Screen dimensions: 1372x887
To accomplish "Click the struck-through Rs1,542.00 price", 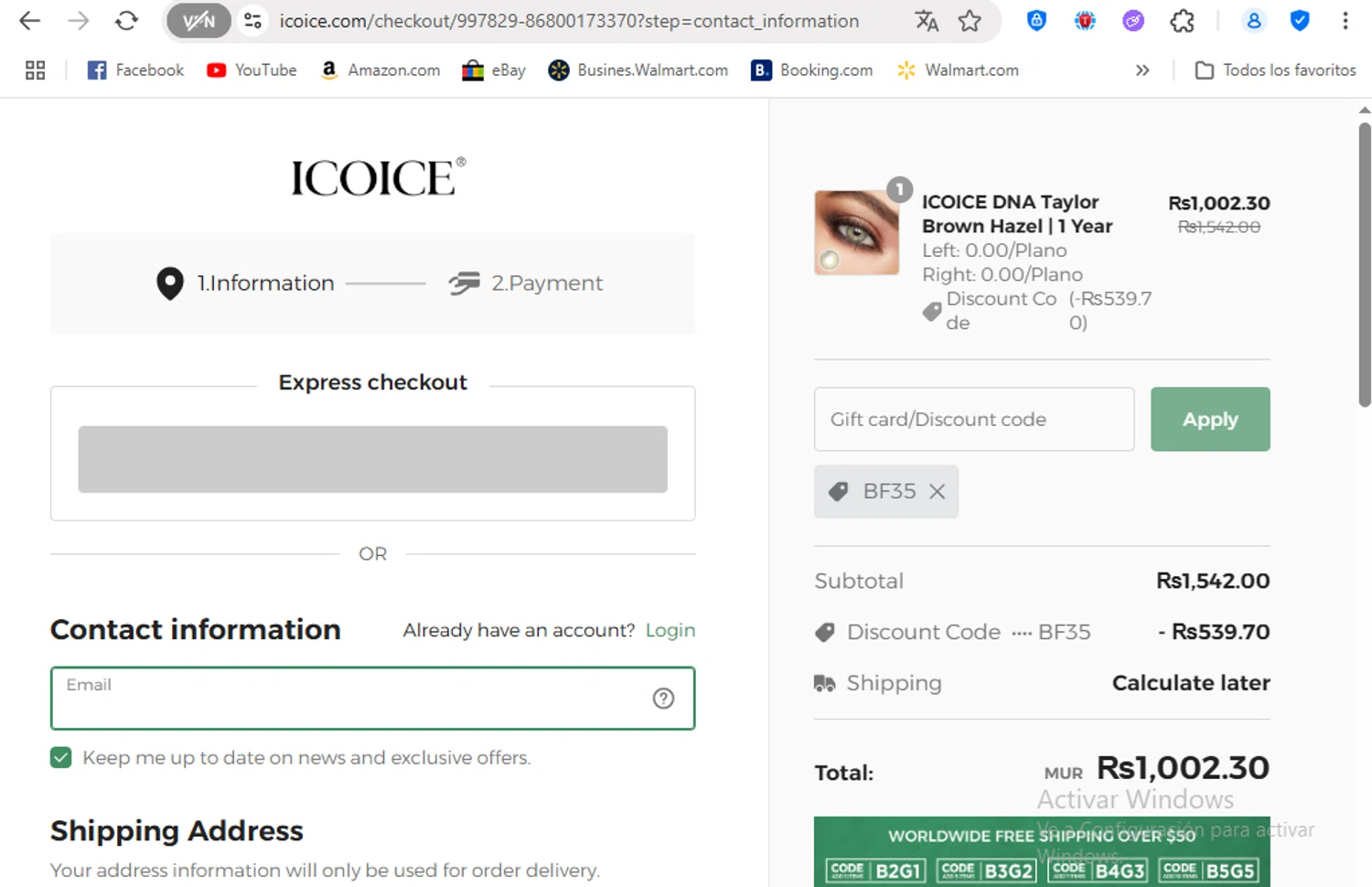I will click(1218, 227).
